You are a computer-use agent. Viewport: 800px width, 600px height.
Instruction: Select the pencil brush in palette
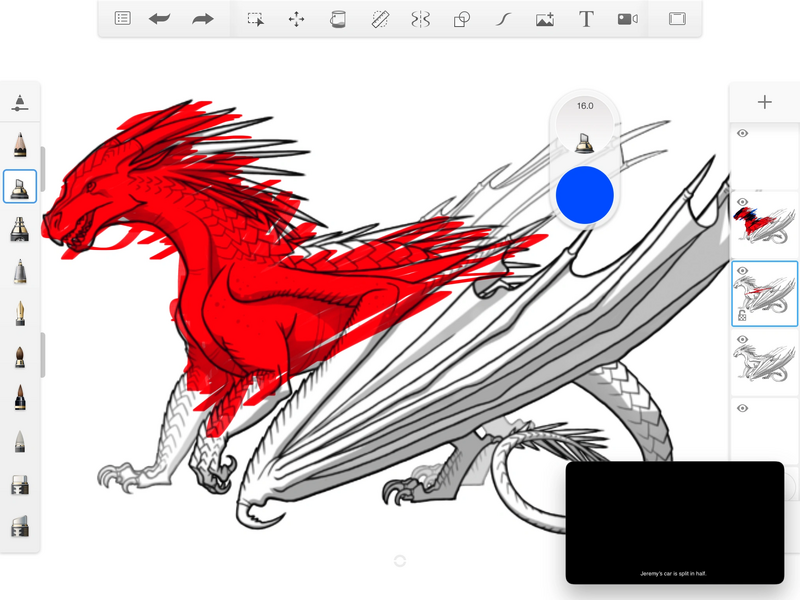coord(20,145)
